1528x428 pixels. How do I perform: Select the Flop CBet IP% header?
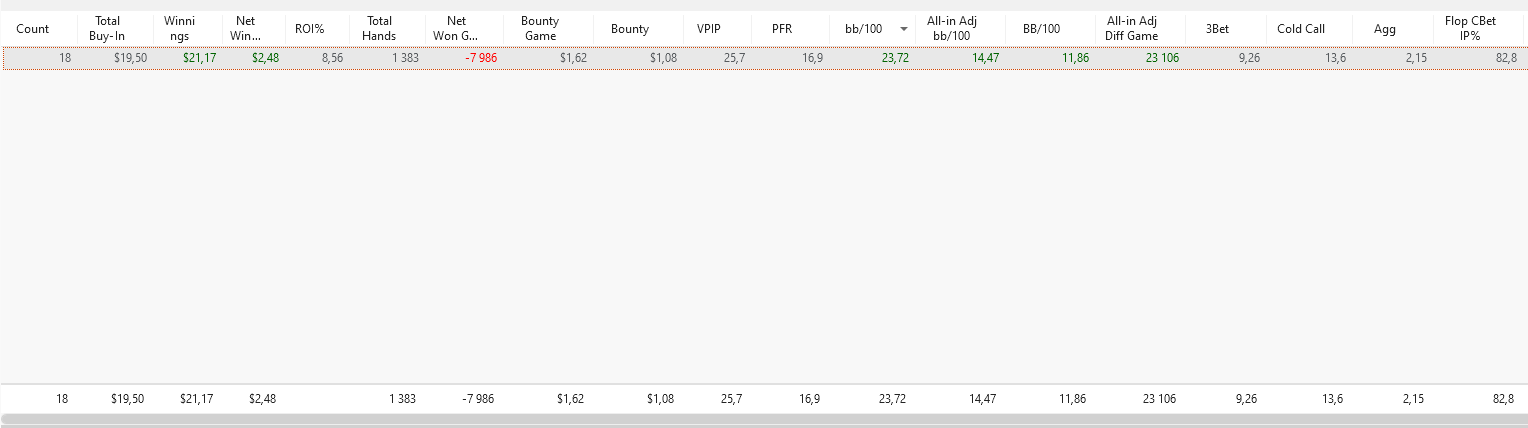click(1470, 28)
